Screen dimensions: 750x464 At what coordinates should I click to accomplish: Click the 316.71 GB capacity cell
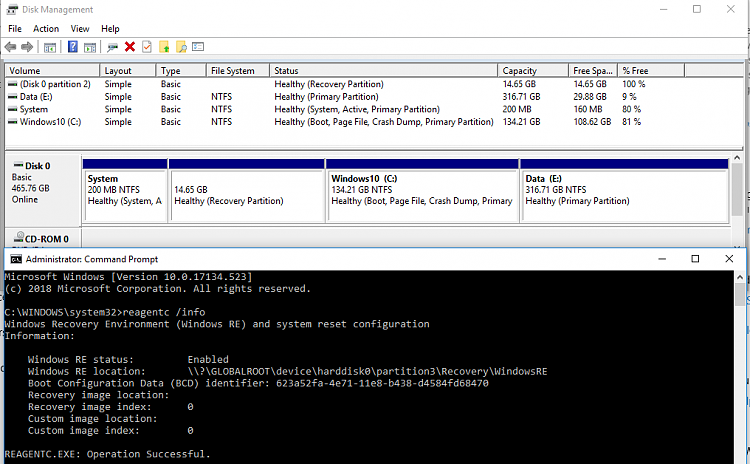(521, 97)
